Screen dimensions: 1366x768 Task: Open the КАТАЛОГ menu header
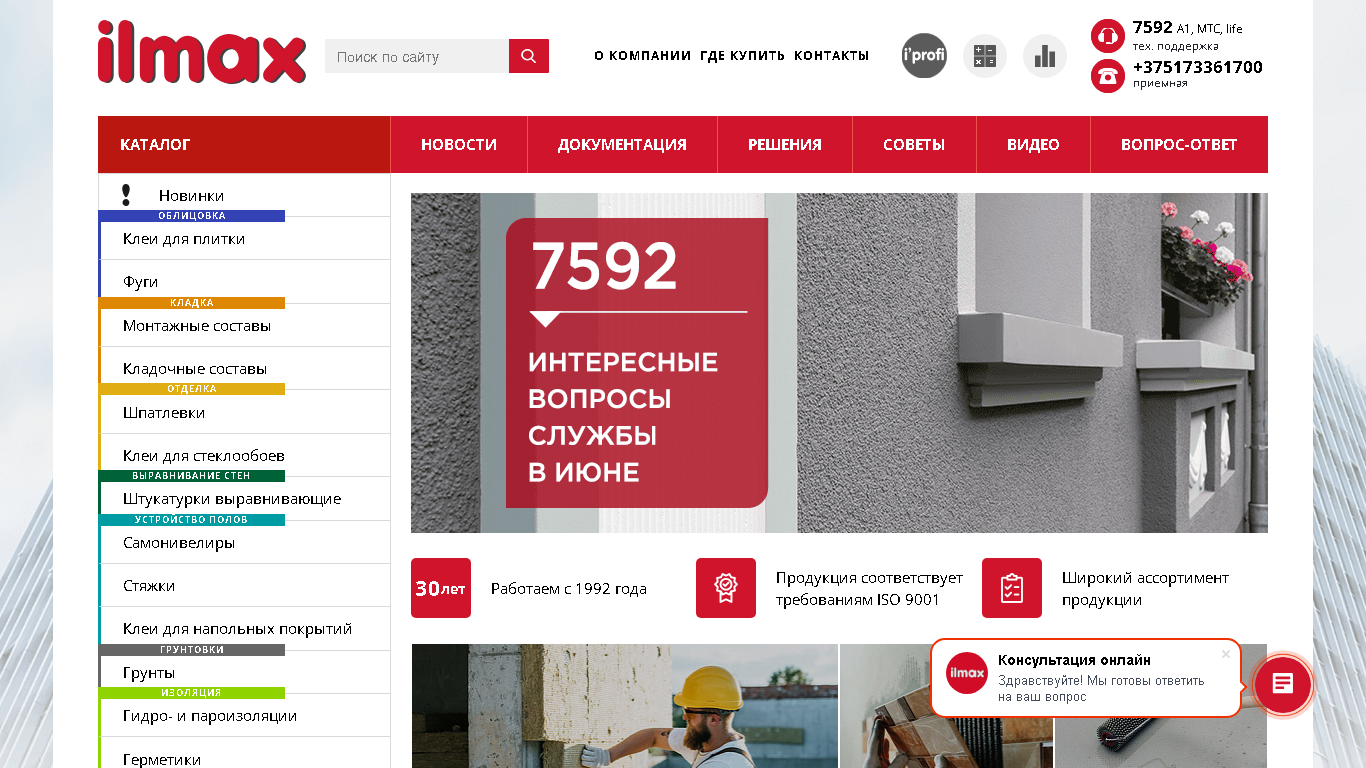pyautogui.click(x=244, y=144)
